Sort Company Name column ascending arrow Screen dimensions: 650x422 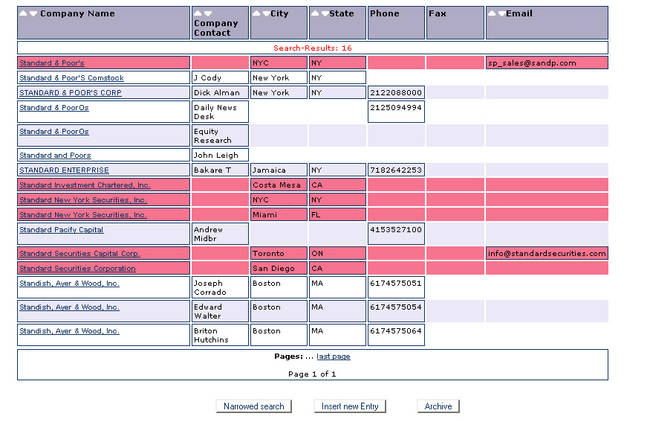pos(24,14)
